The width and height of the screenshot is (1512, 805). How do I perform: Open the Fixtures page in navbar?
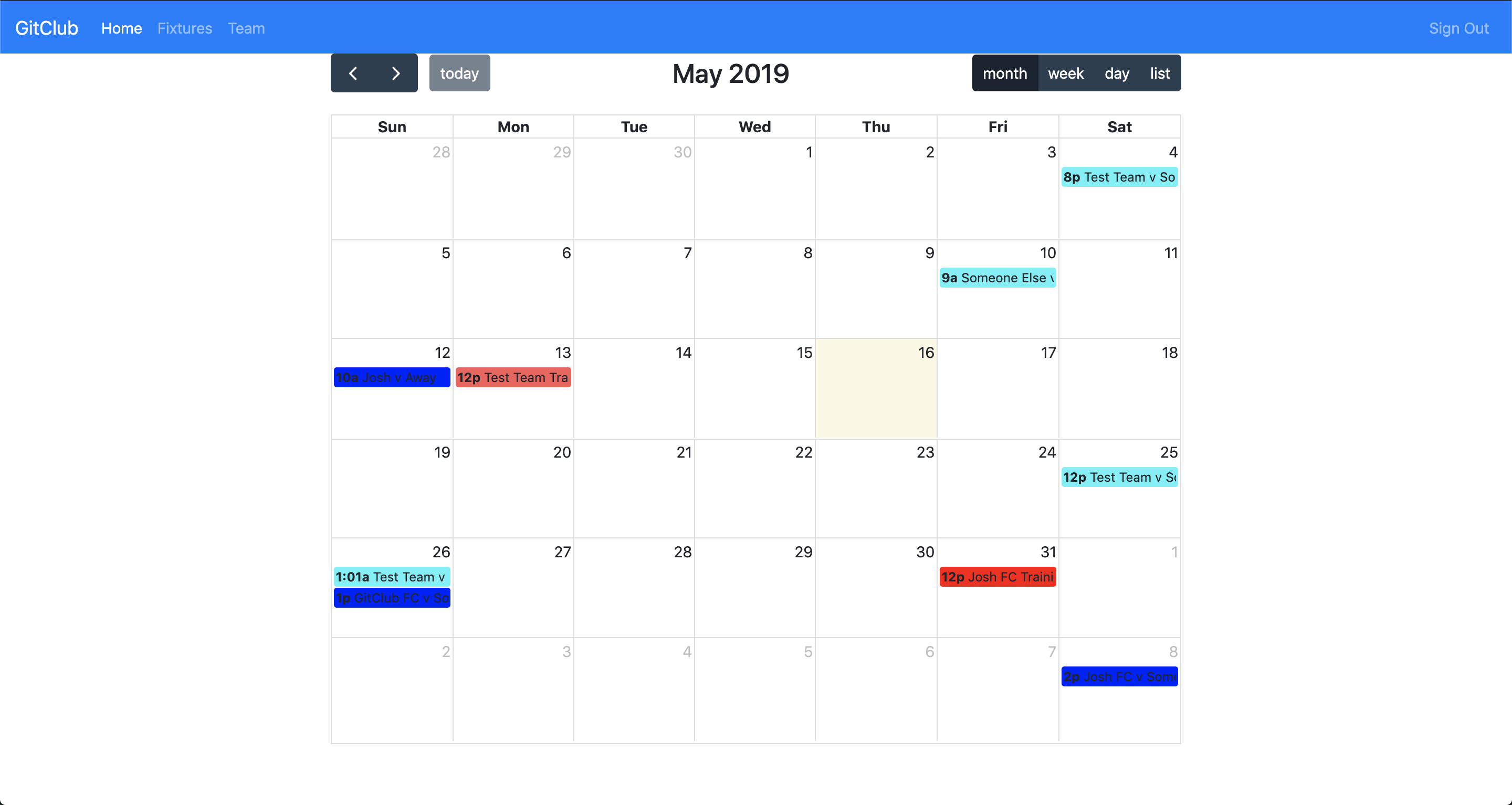click(x=184, y=28)
